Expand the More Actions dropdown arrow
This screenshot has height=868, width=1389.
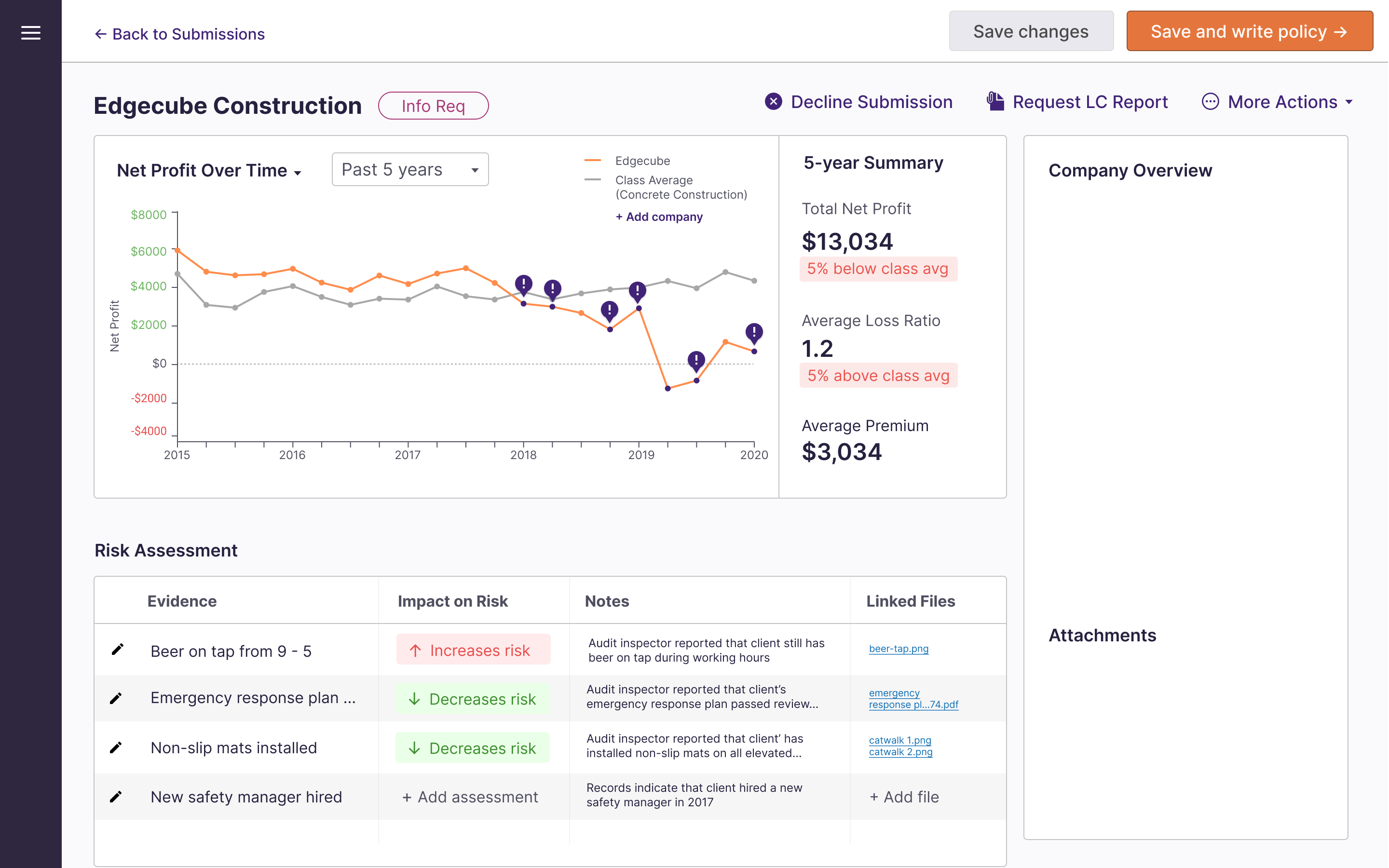click(1349, 102)
